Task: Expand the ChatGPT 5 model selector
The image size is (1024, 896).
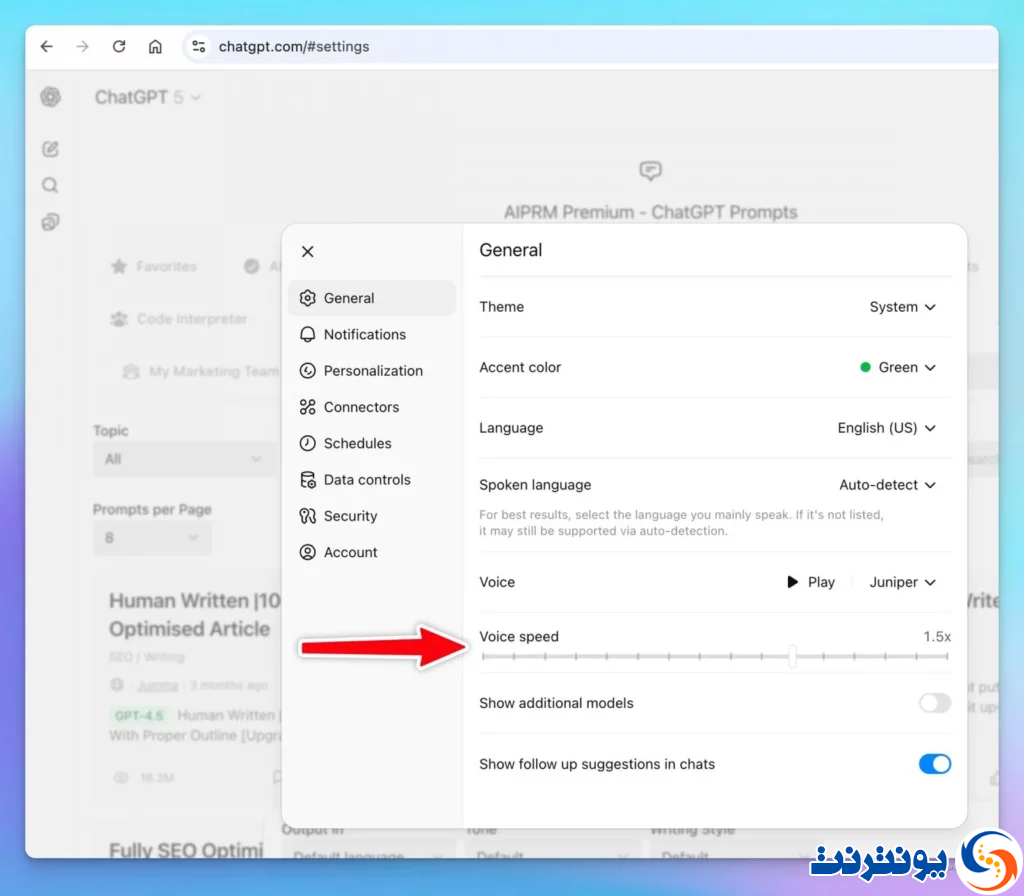Action: (x=148, y=97)
